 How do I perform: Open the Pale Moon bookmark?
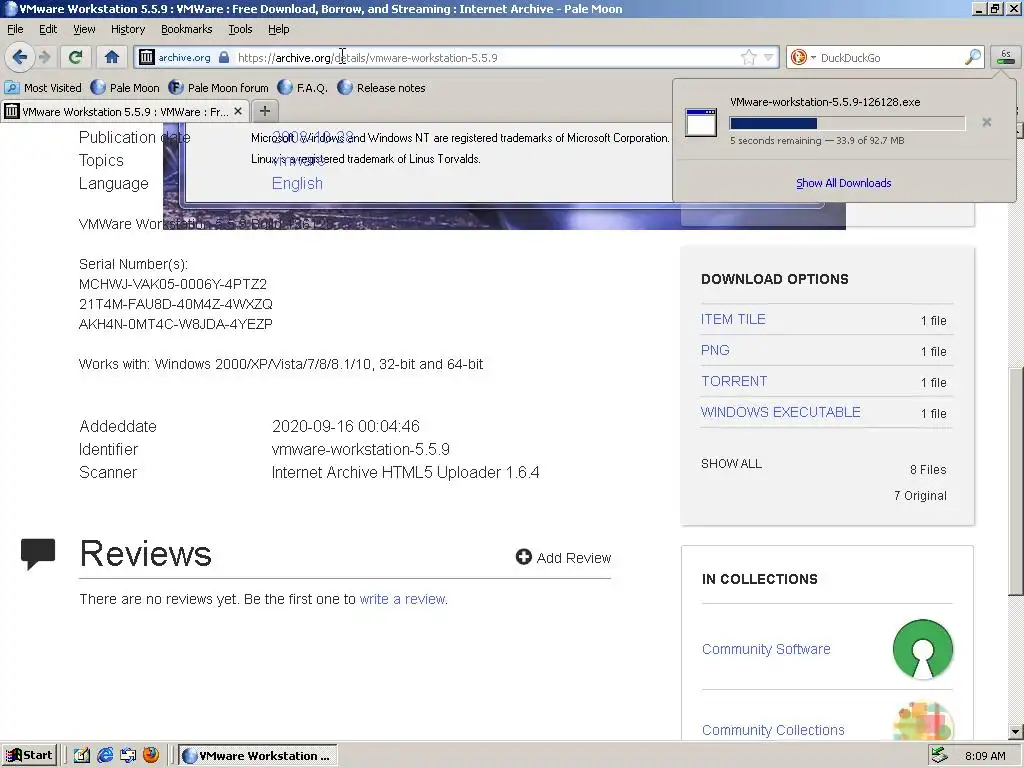point(125,88)
